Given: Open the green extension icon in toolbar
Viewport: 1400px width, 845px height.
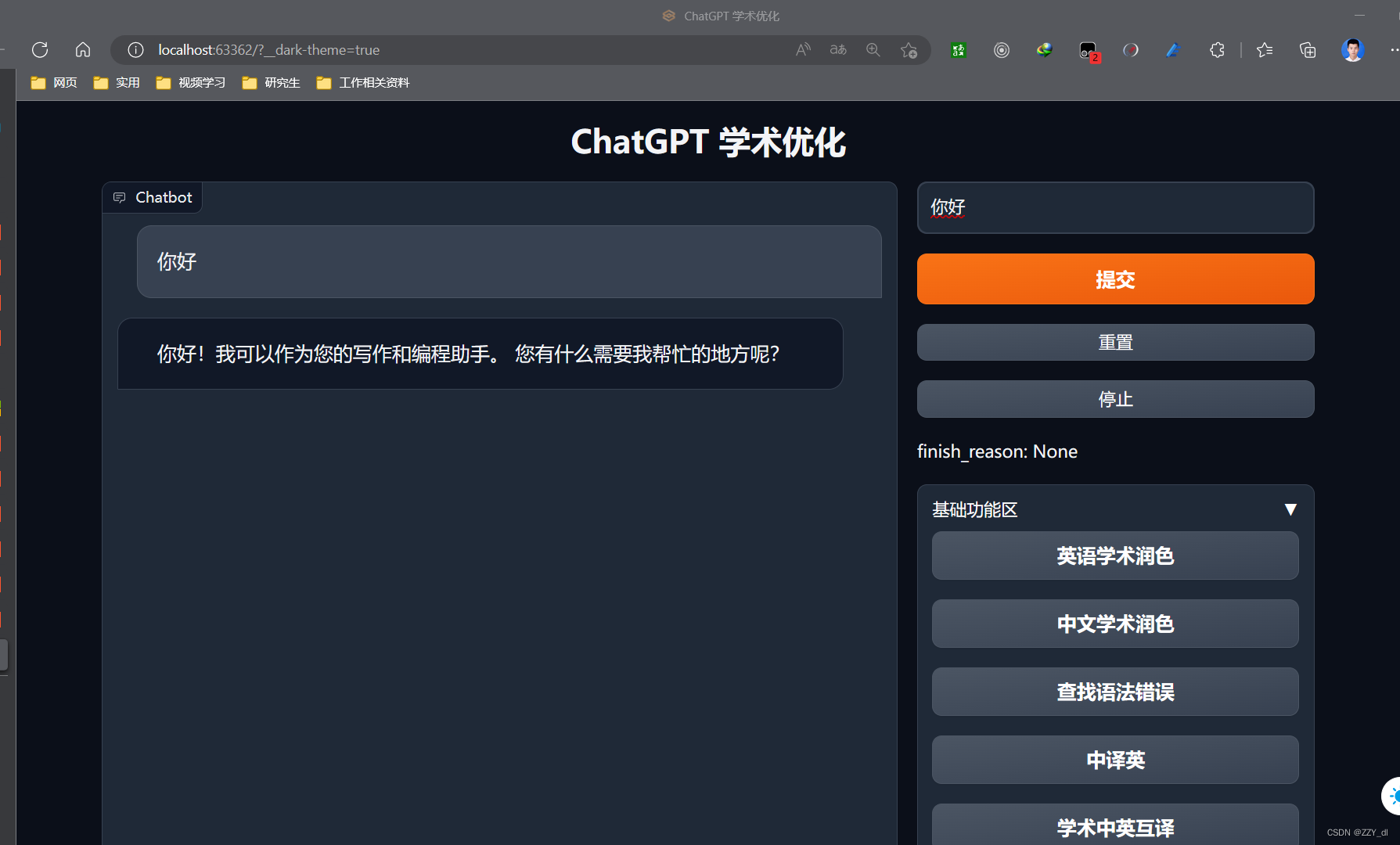Looking at the screenshot, I should [959, 50].
